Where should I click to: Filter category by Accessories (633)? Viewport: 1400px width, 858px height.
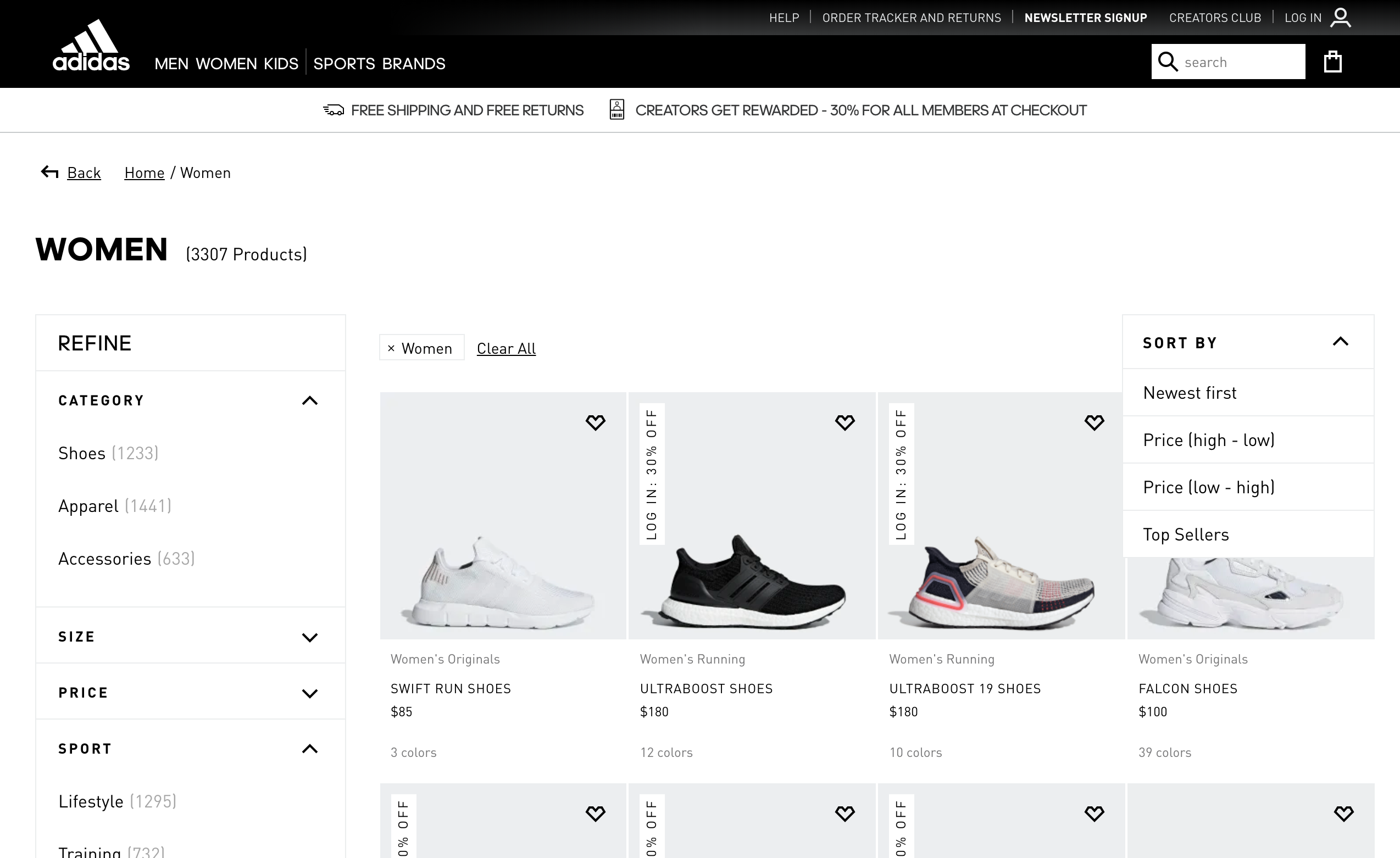[x=126, y=559]
